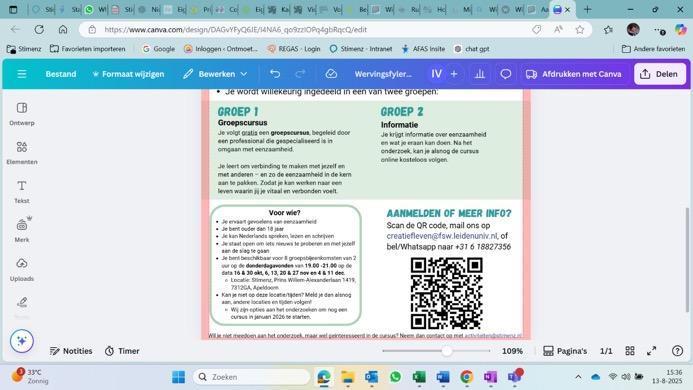
Task: Open the Elementen panel
Action: pyautogui.click(x=22, y=153)
